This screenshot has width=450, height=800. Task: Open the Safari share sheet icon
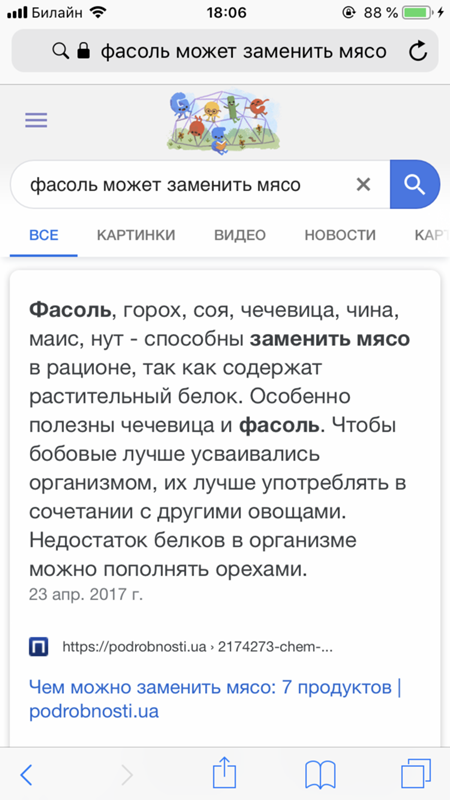click(224, 773)
